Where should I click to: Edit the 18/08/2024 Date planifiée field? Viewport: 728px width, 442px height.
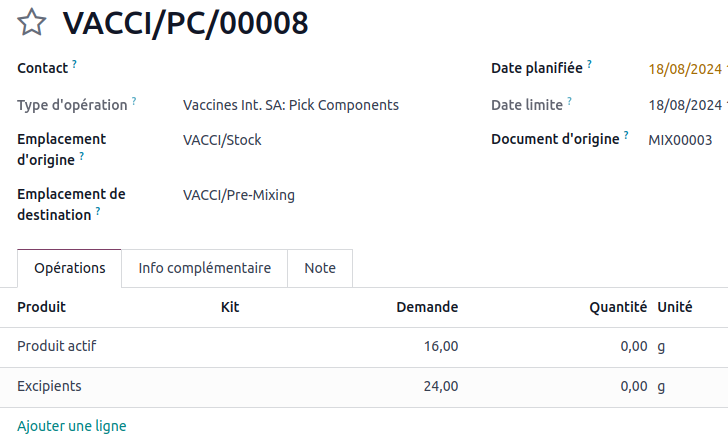click(x=685, y=70)
